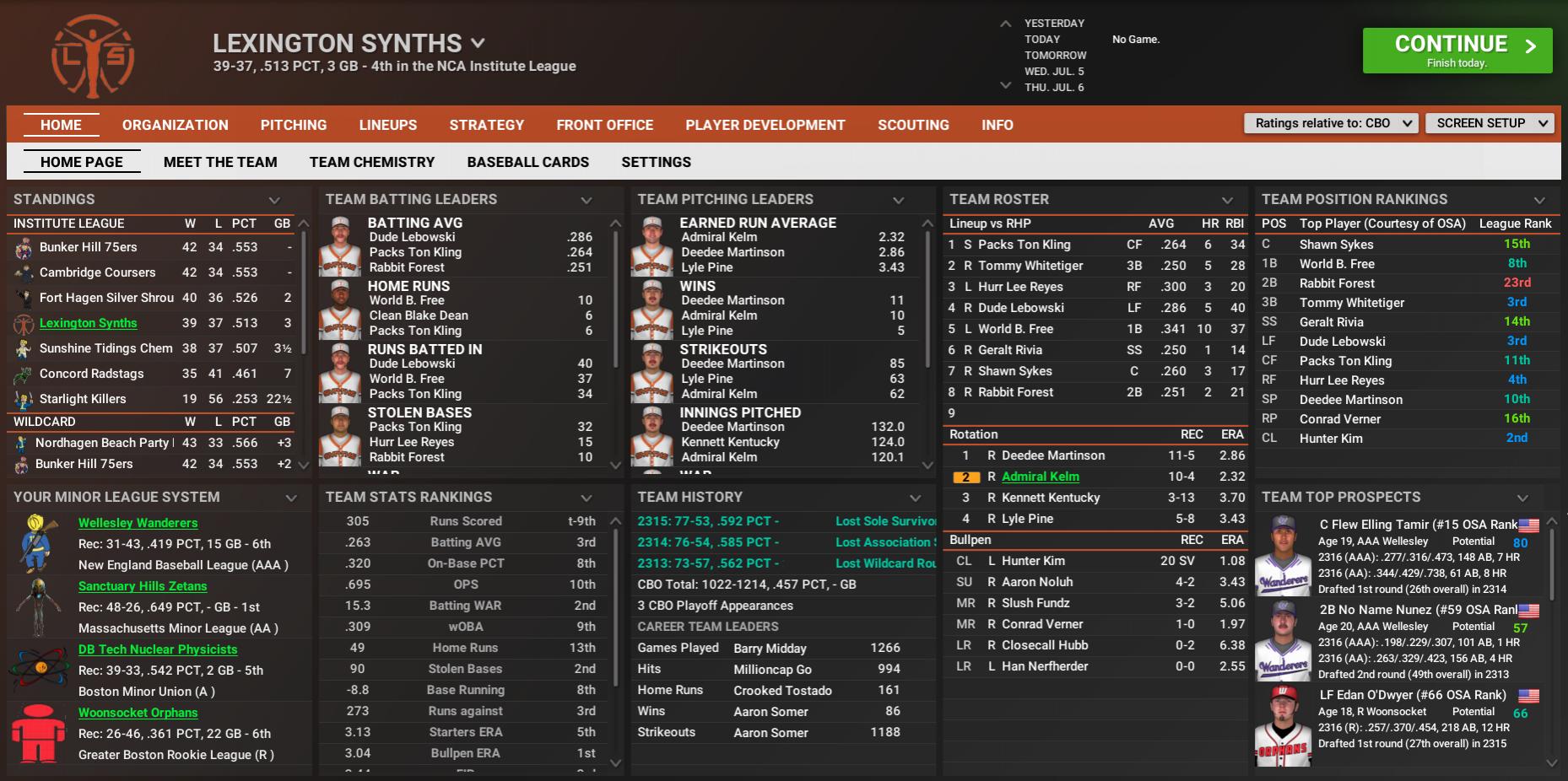Open the Lexington Synths team selector dropdown
This screenshot has height=781, width=1568.
[479, 43]
